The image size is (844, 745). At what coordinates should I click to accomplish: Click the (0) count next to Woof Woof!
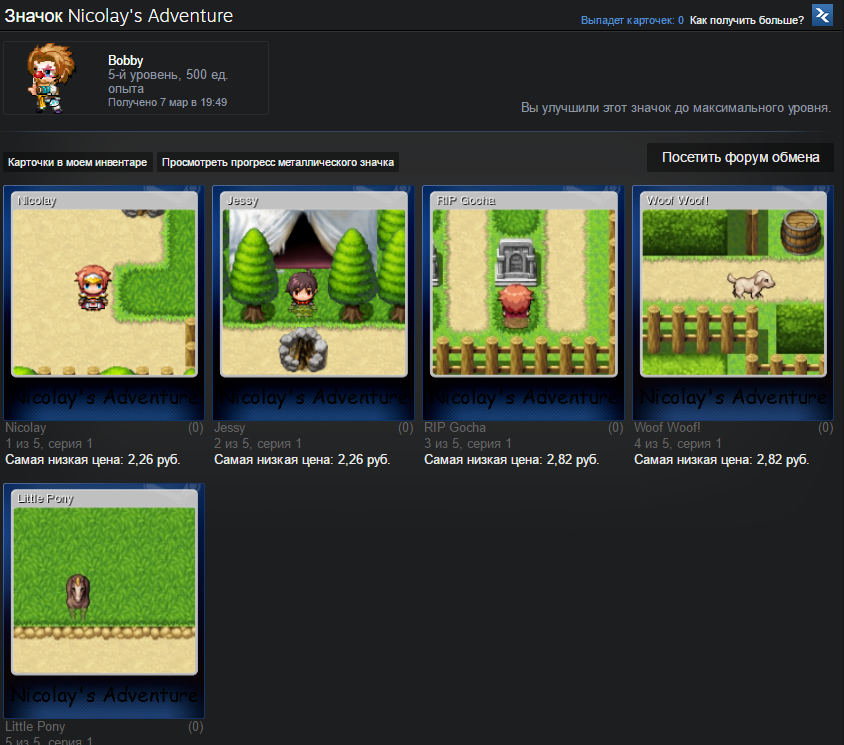pos(826,428)
